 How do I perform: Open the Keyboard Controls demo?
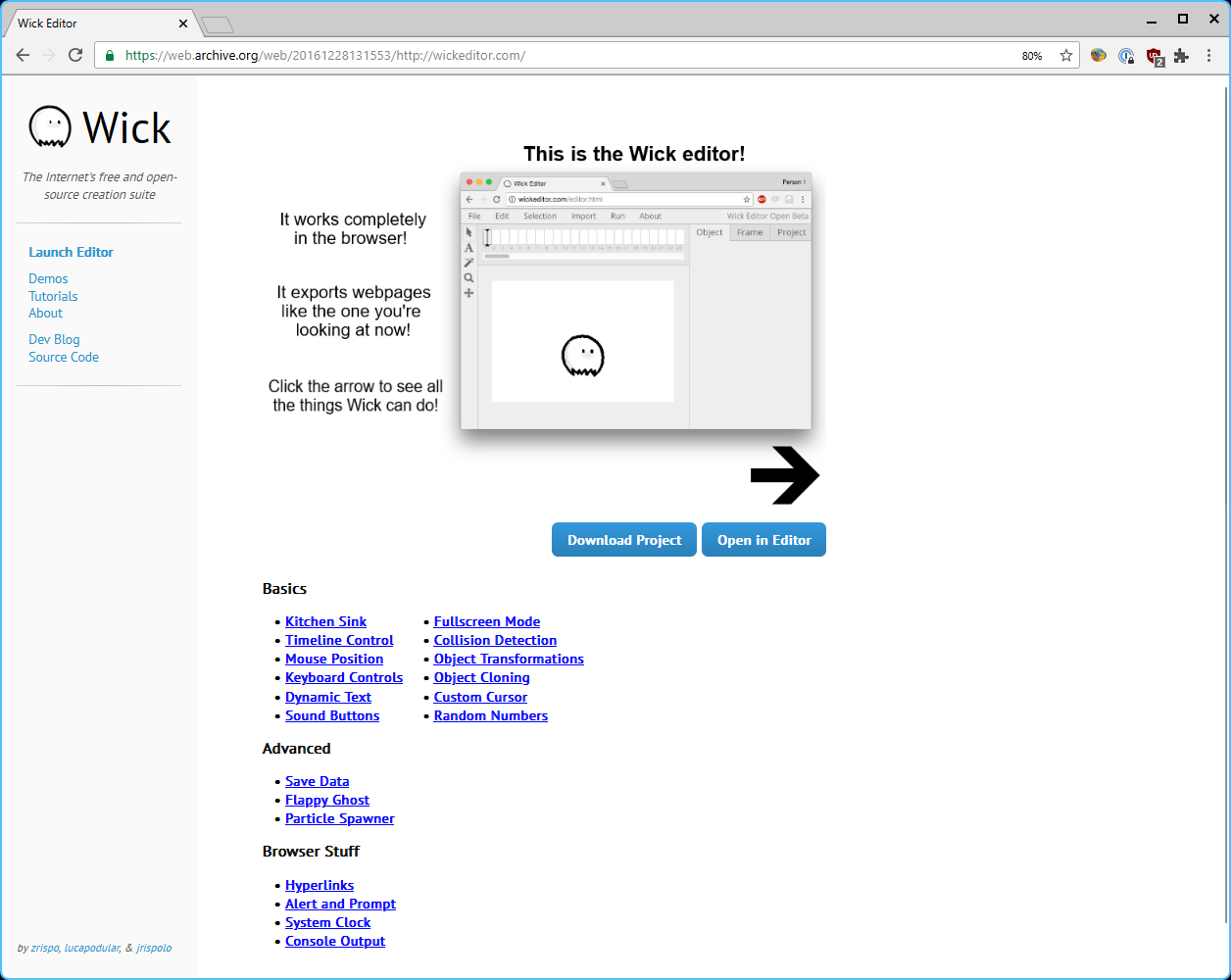[344, 677]
